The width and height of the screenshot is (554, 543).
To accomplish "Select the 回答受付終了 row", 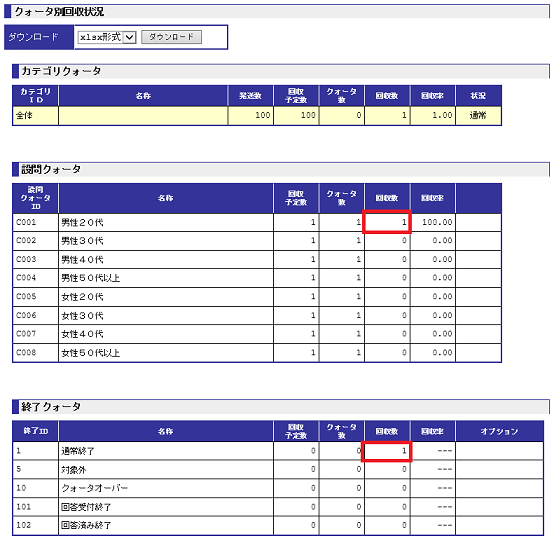I will pos(278,507).
